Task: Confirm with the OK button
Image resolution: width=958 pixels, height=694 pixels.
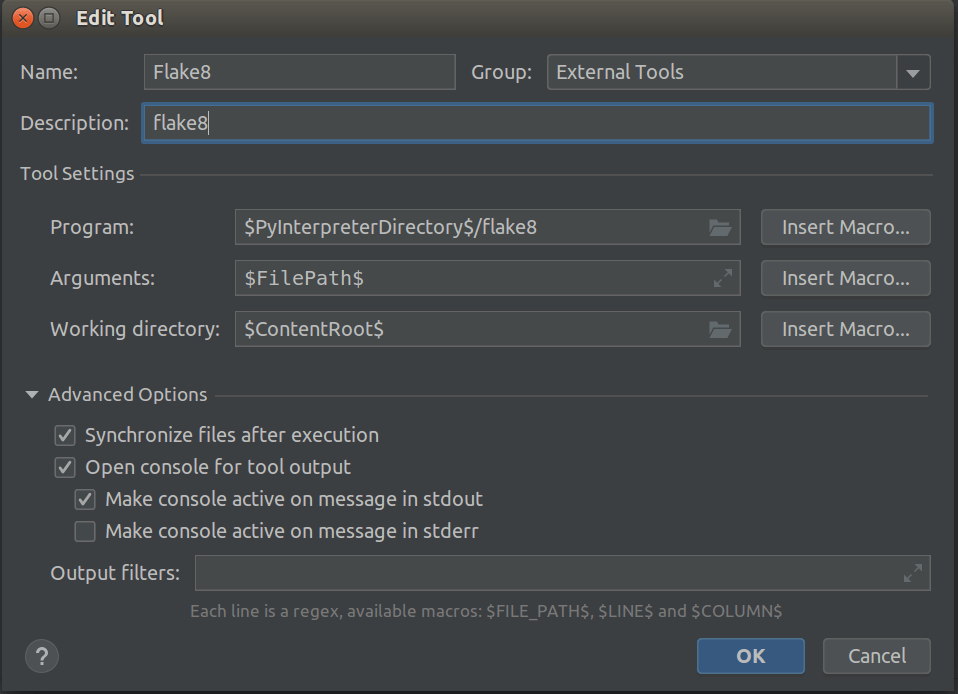Action: pos(750,656)
